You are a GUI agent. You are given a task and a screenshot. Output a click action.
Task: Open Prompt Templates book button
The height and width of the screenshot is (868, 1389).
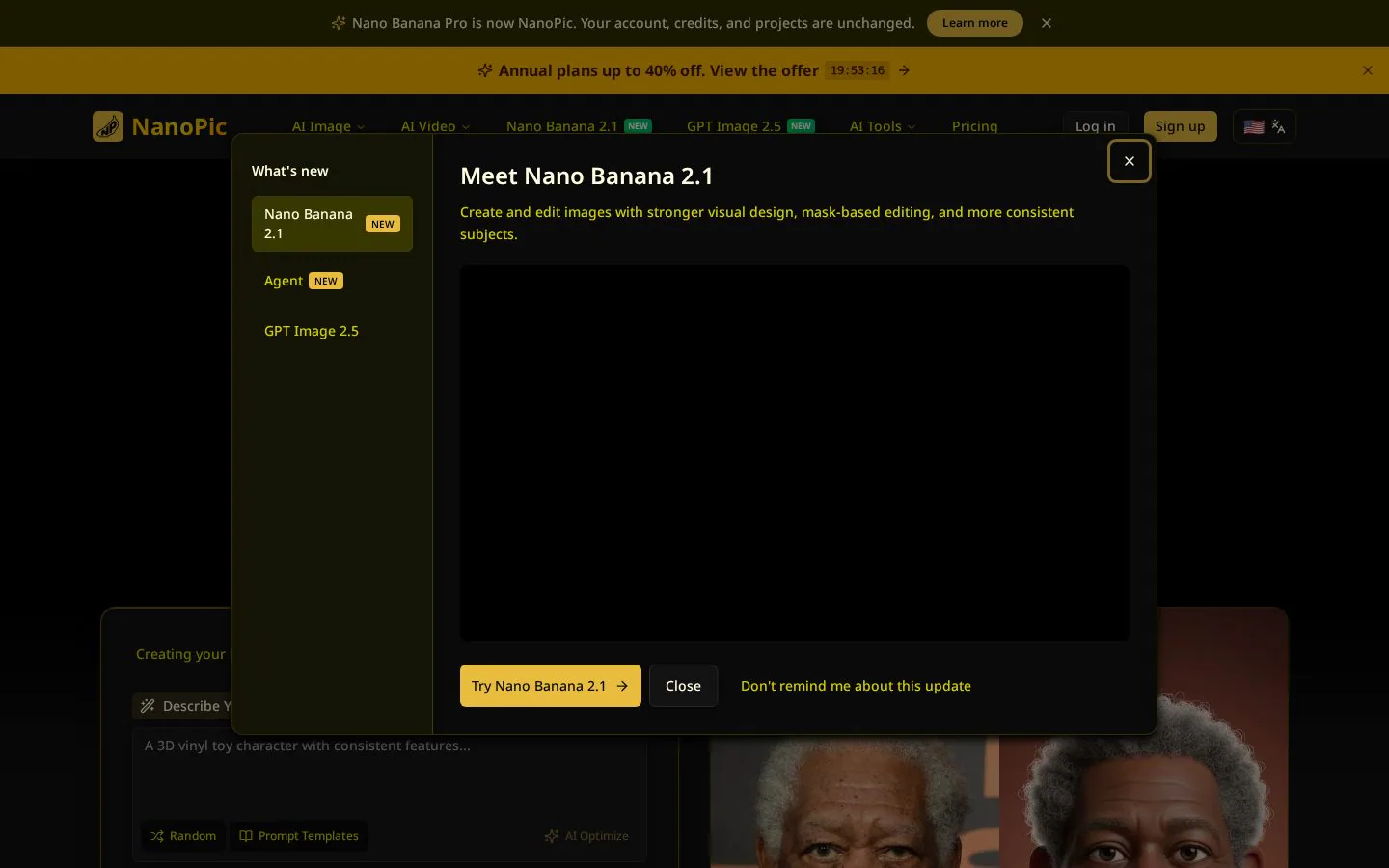(299, 836)
